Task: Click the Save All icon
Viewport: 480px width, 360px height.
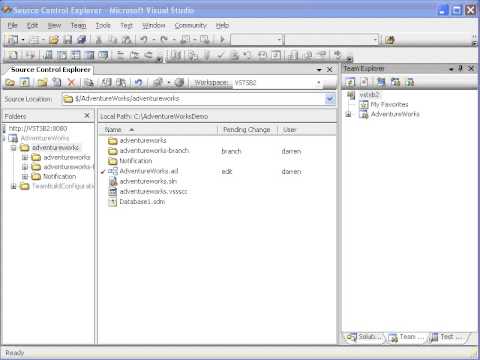Action: tap(81, 40)
